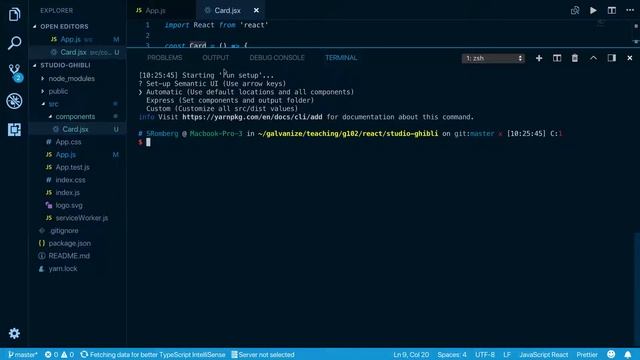Kill terminal with trash icon
The height and width of the screenshot is (360, 640).
pyautogui.click(x=575, y=58)
